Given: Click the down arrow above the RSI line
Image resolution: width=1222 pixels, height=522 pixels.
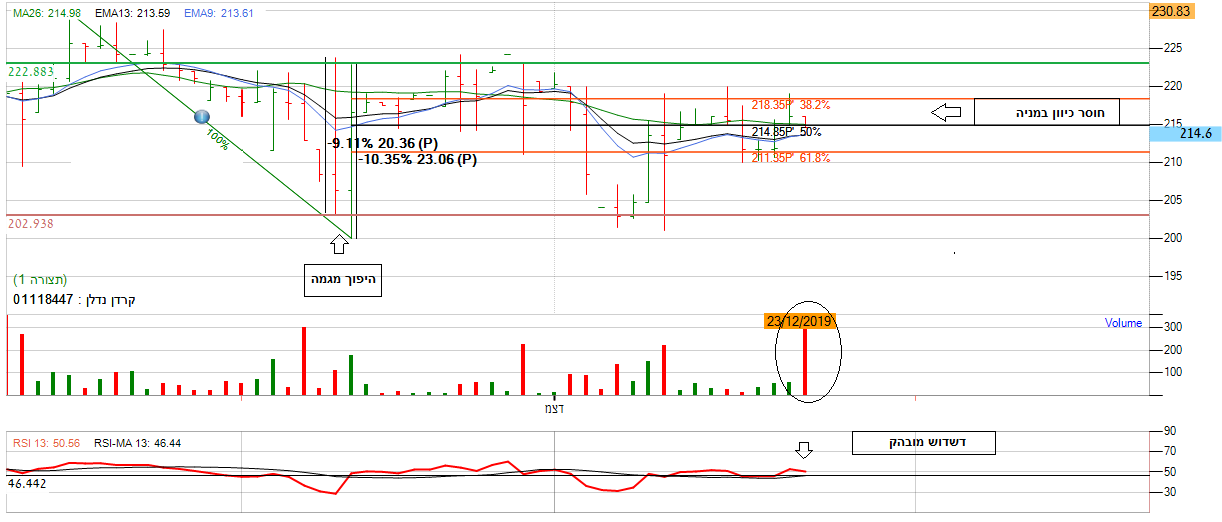Looking at the screenshot, I should click(x=803, y=451).
